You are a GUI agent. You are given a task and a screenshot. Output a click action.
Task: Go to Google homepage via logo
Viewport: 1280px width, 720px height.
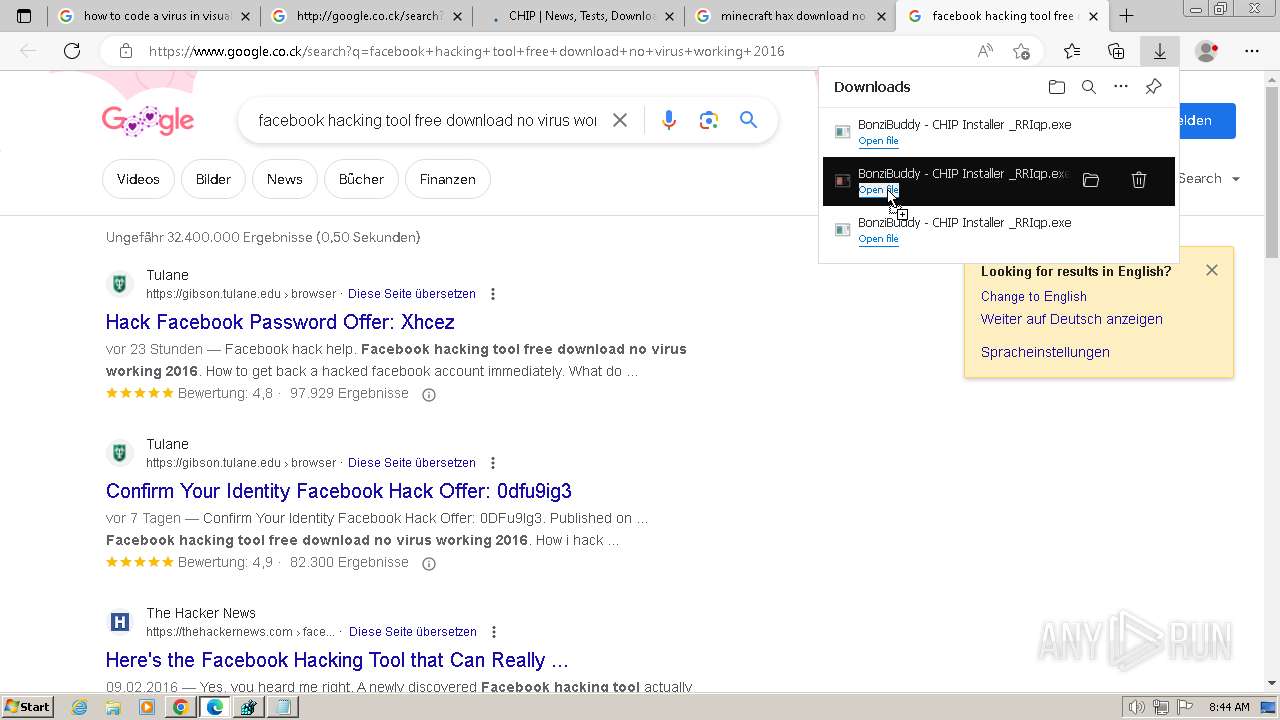148,120
